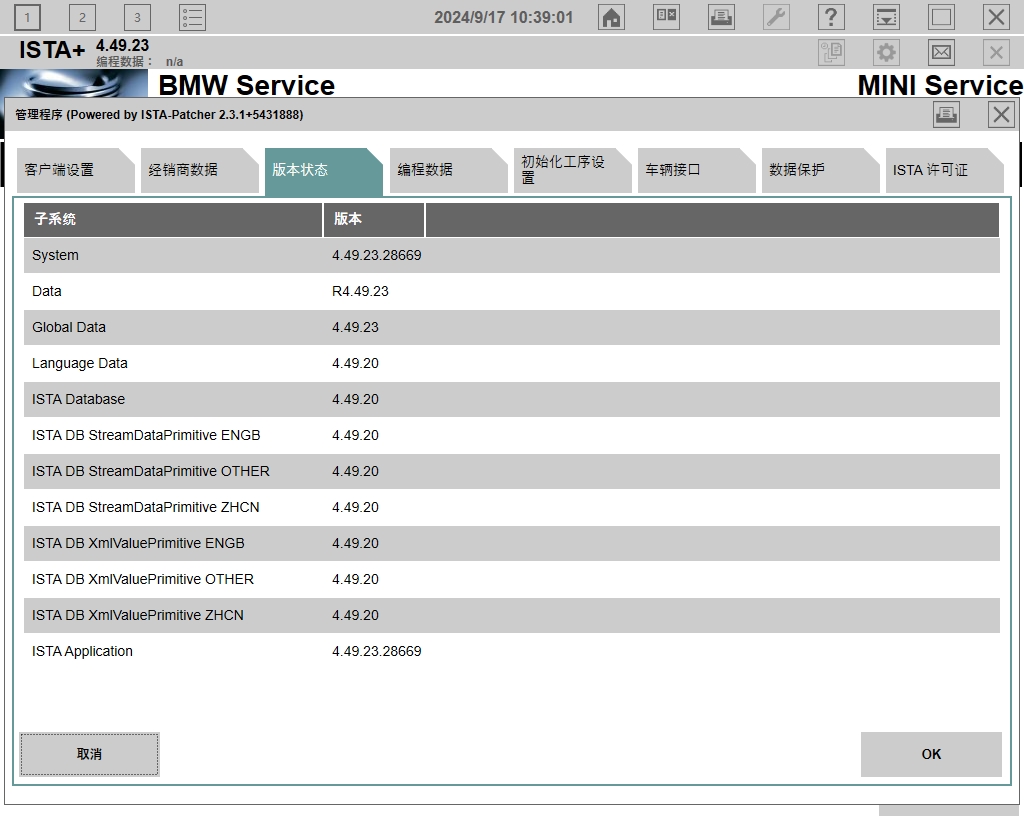The width and height of the screenshot is (1024, 823).
Task: Select ISTA DB XmlValuePrimitive ENGB row
Action: click(512, 543)
